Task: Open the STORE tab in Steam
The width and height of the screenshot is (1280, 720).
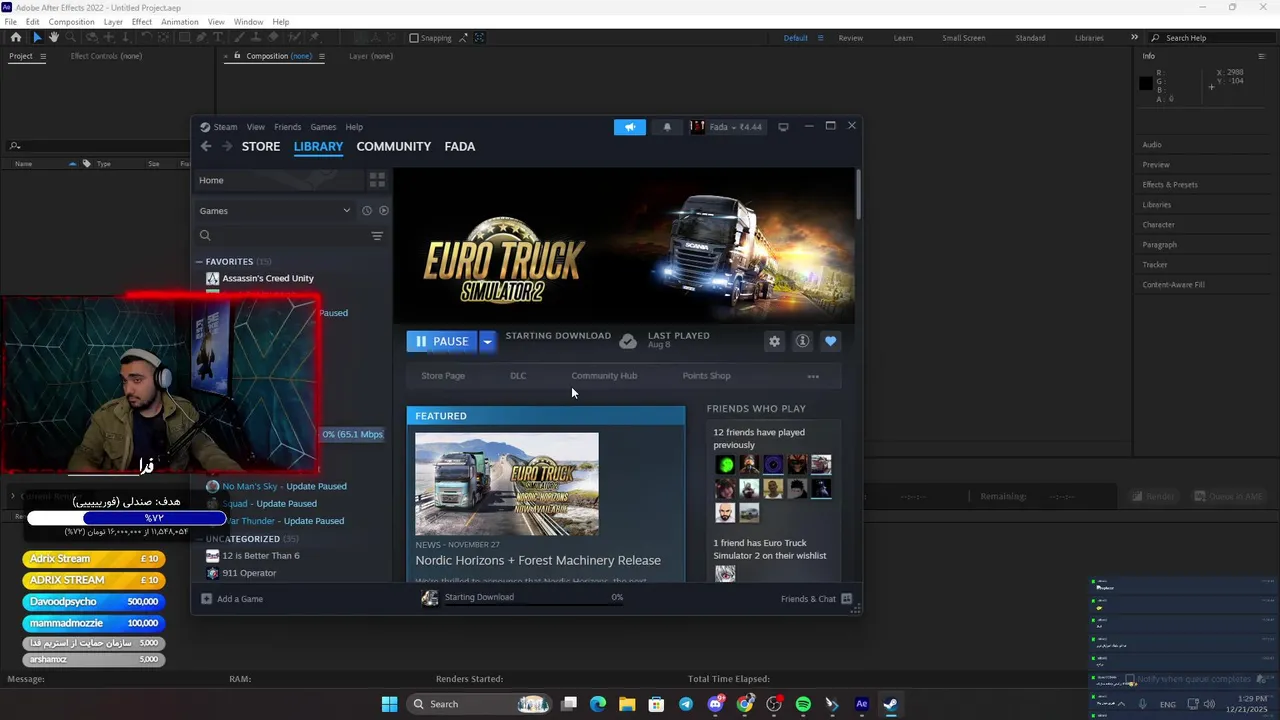Action: [261, 146]
